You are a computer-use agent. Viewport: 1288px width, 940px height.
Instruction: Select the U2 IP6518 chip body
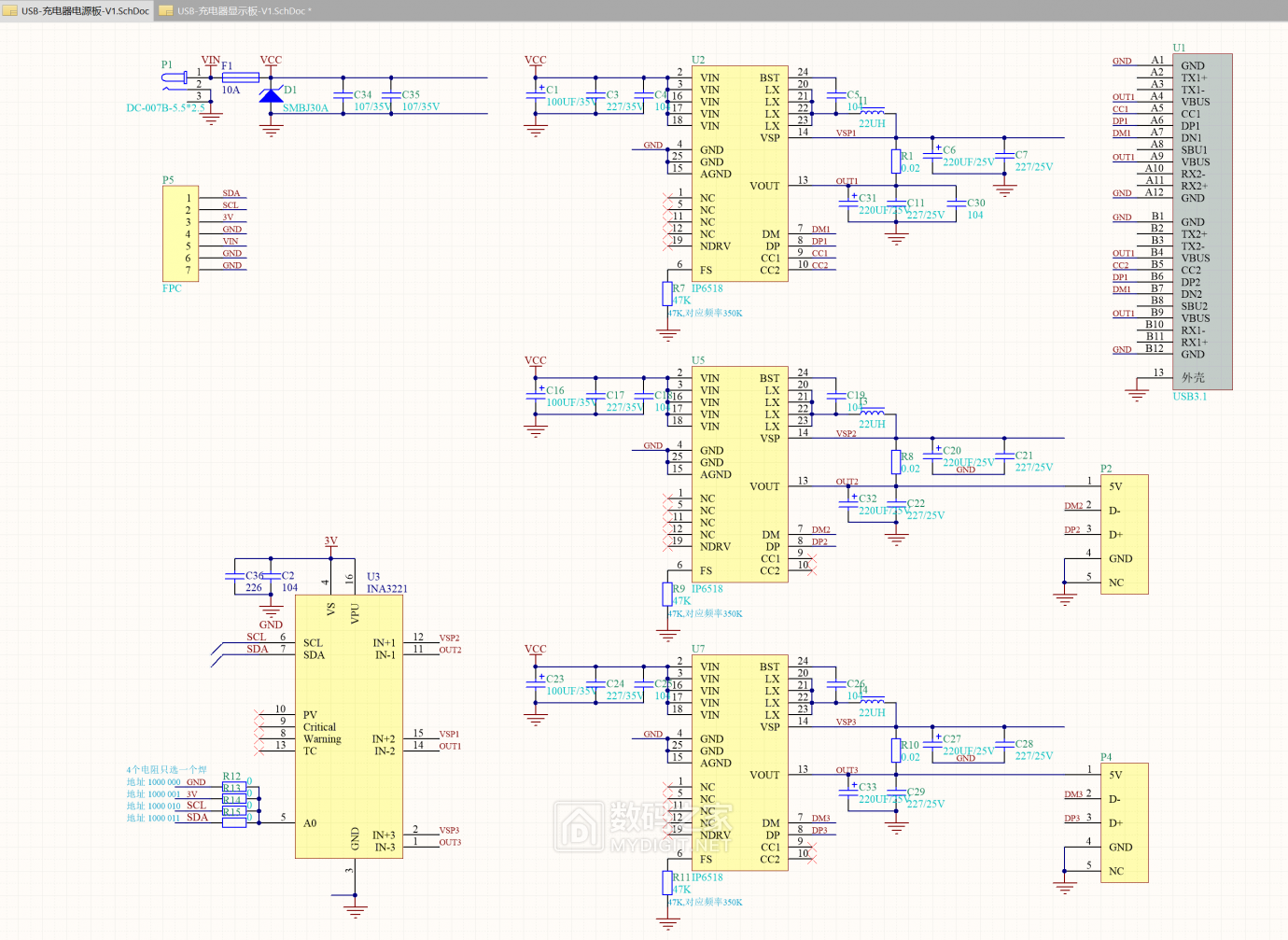pos(739,174)
